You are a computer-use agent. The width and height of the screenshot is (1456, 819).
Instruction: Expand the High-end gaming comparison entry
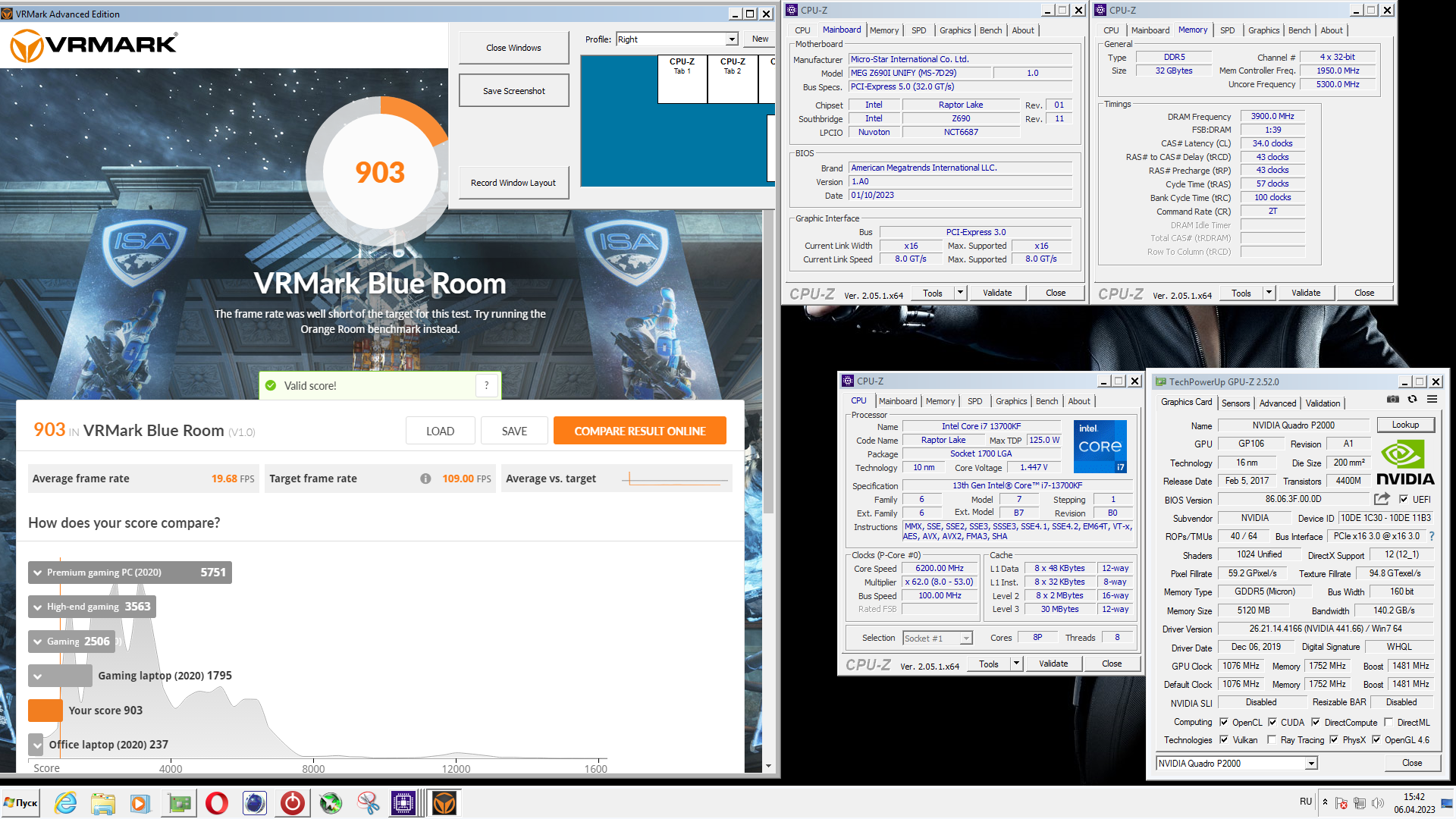(x=37, y=607)
